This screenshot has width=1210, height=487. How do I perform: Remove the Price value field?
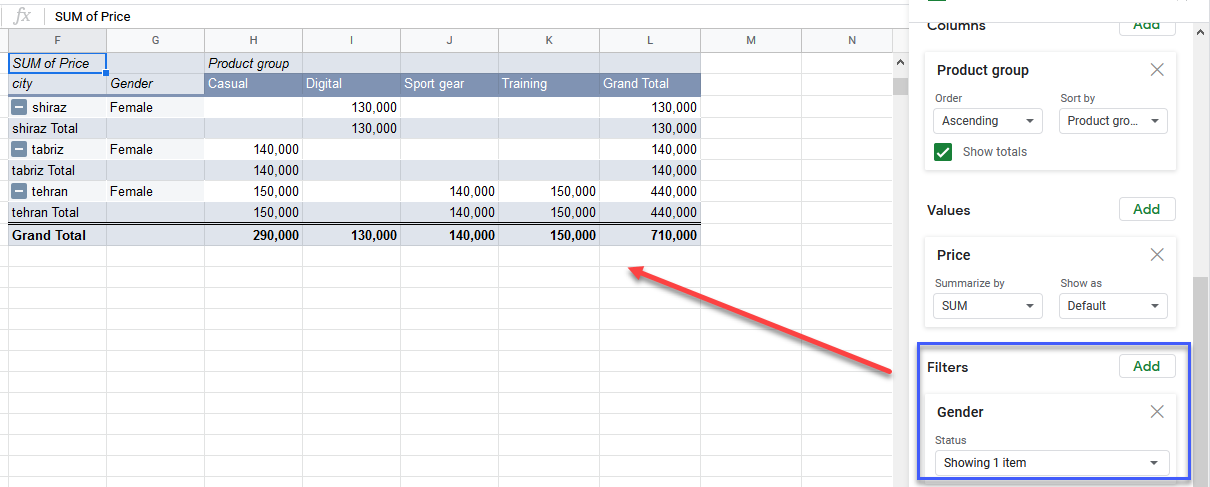point(1157,255)
